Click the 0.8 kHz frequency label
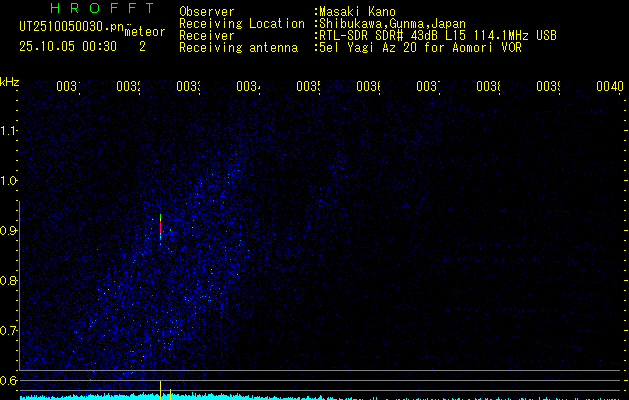Viewport: 629px width, 400px height. [8, 280]
